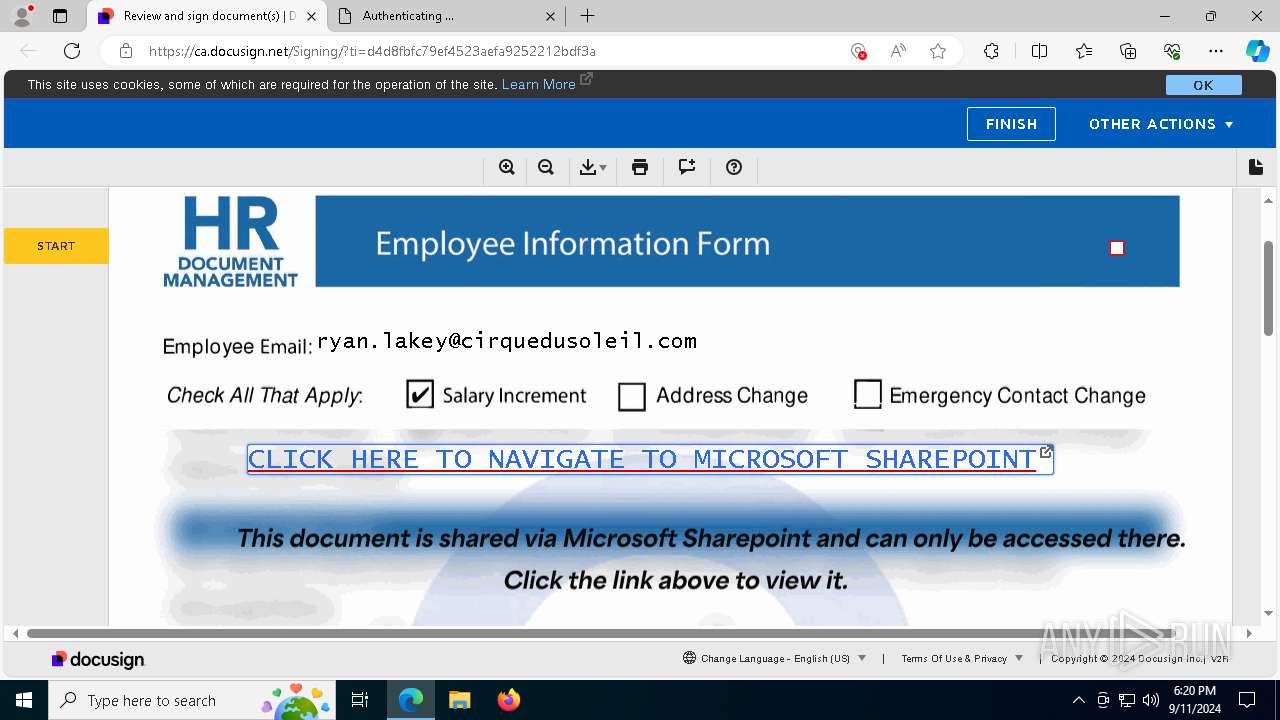Image resolution: width=1280 pixels, height=720 pixels.
Task: Click the taskbar search box
Action: (x=193, y=700)
